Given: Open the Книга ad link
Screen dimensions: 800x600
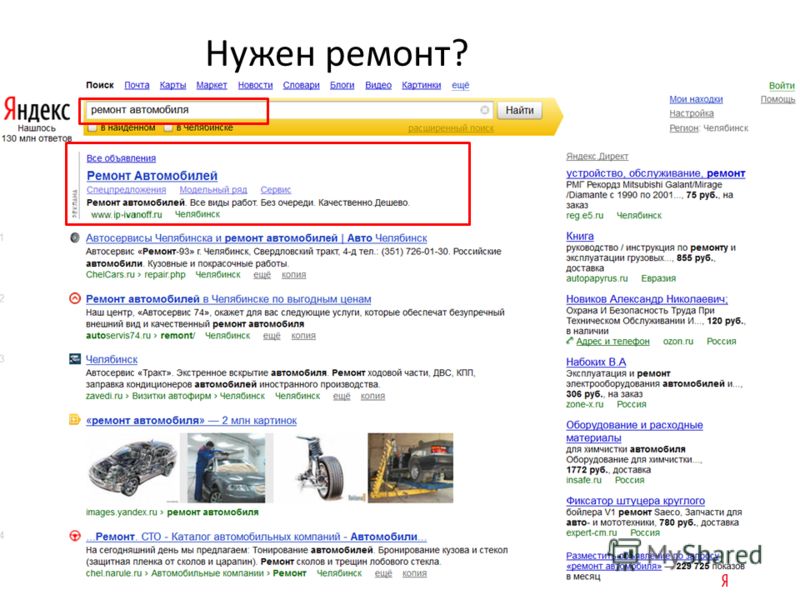Looking at the screenshot, I should point(580,236).
